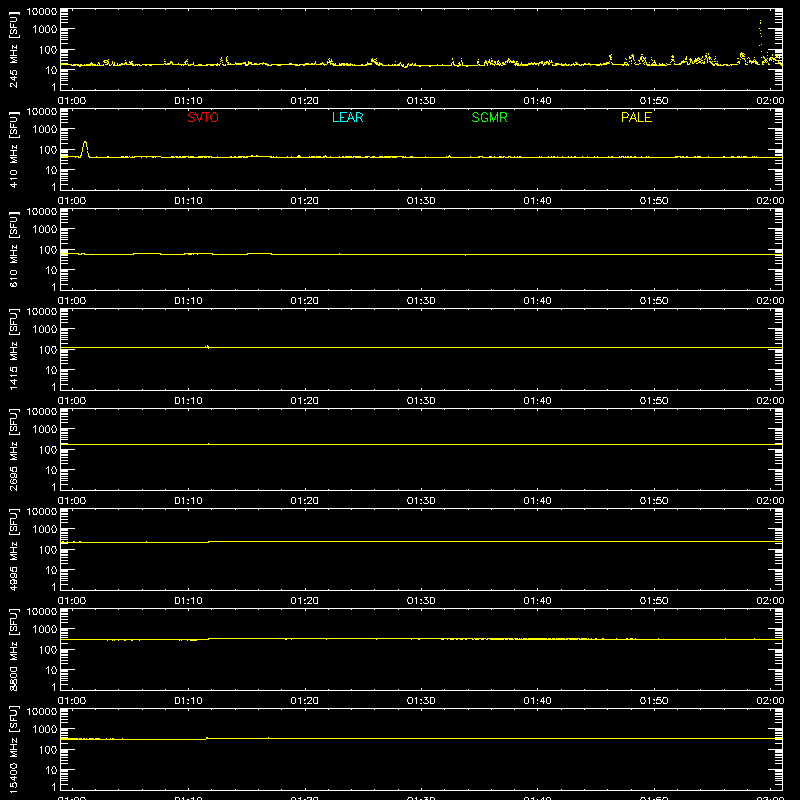Click the '10000' tick on the 15400 MHz axis
The width and height of the screenshot is (800, 800).
[42, 712]
